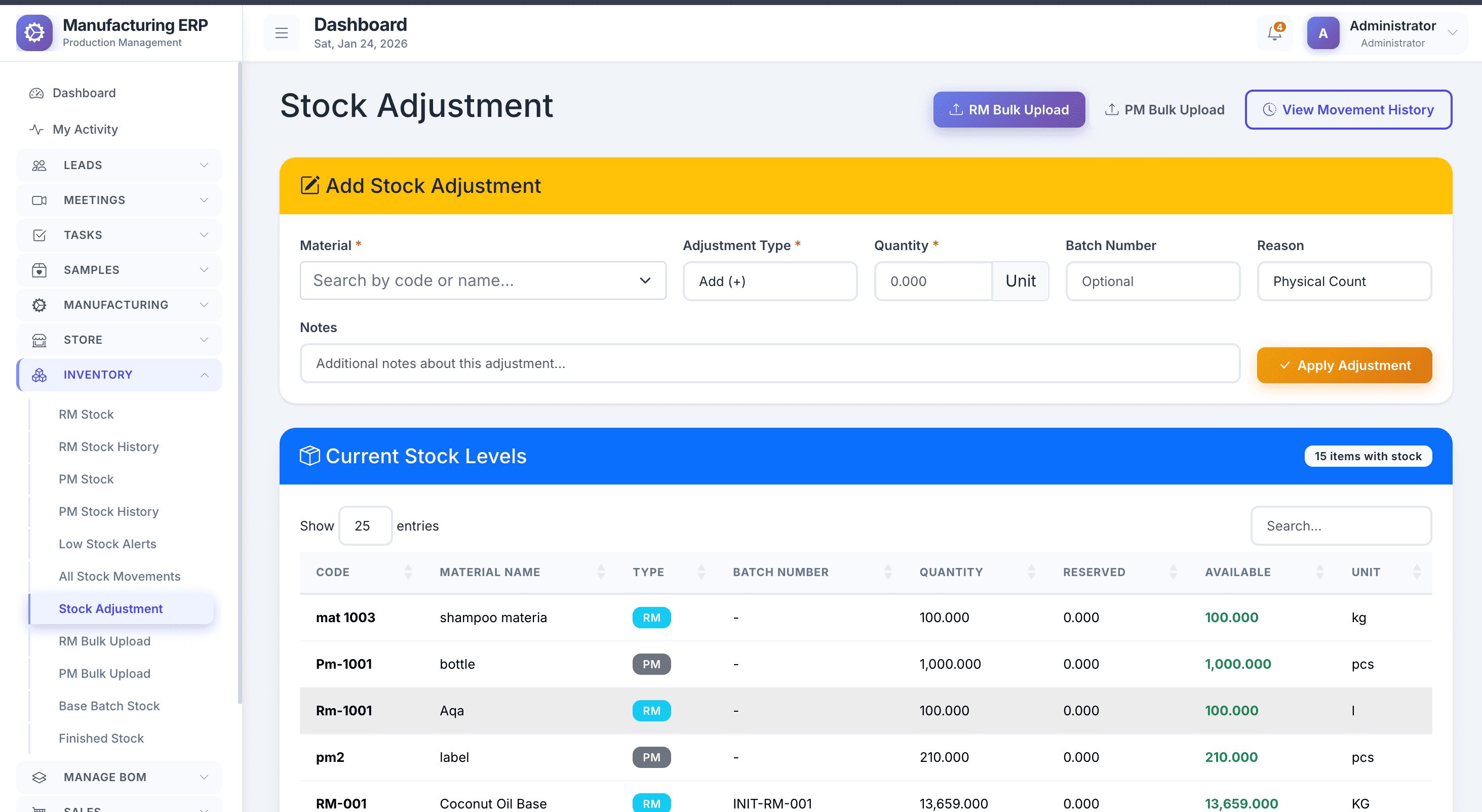Screen dimensions: 1482x812
Task: Focus the stock table Search field
Action: point(1341,525)
